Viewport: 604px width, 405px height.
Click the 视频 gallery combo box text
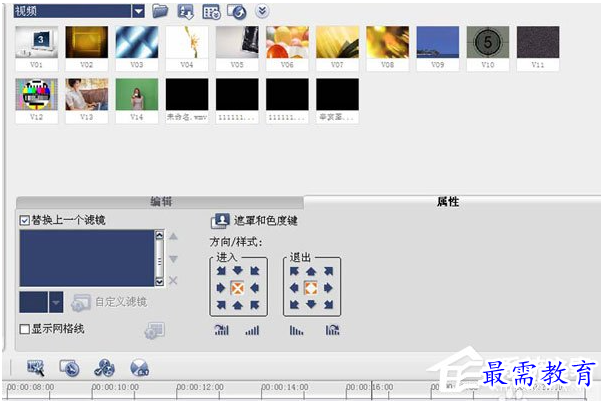[73, 11]
